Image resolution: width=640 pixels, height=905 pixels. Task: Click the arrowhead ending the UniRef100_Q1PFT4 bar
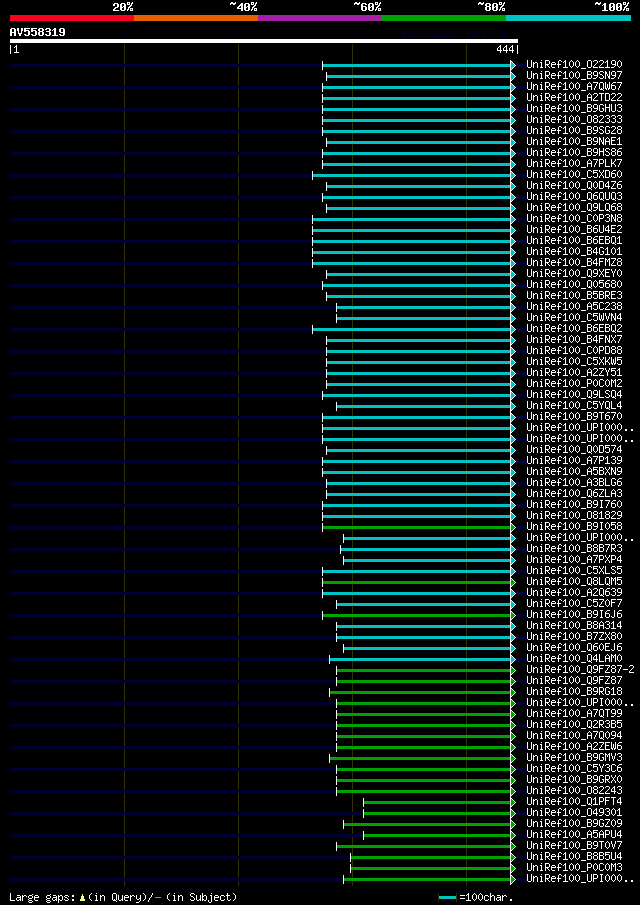512,802
